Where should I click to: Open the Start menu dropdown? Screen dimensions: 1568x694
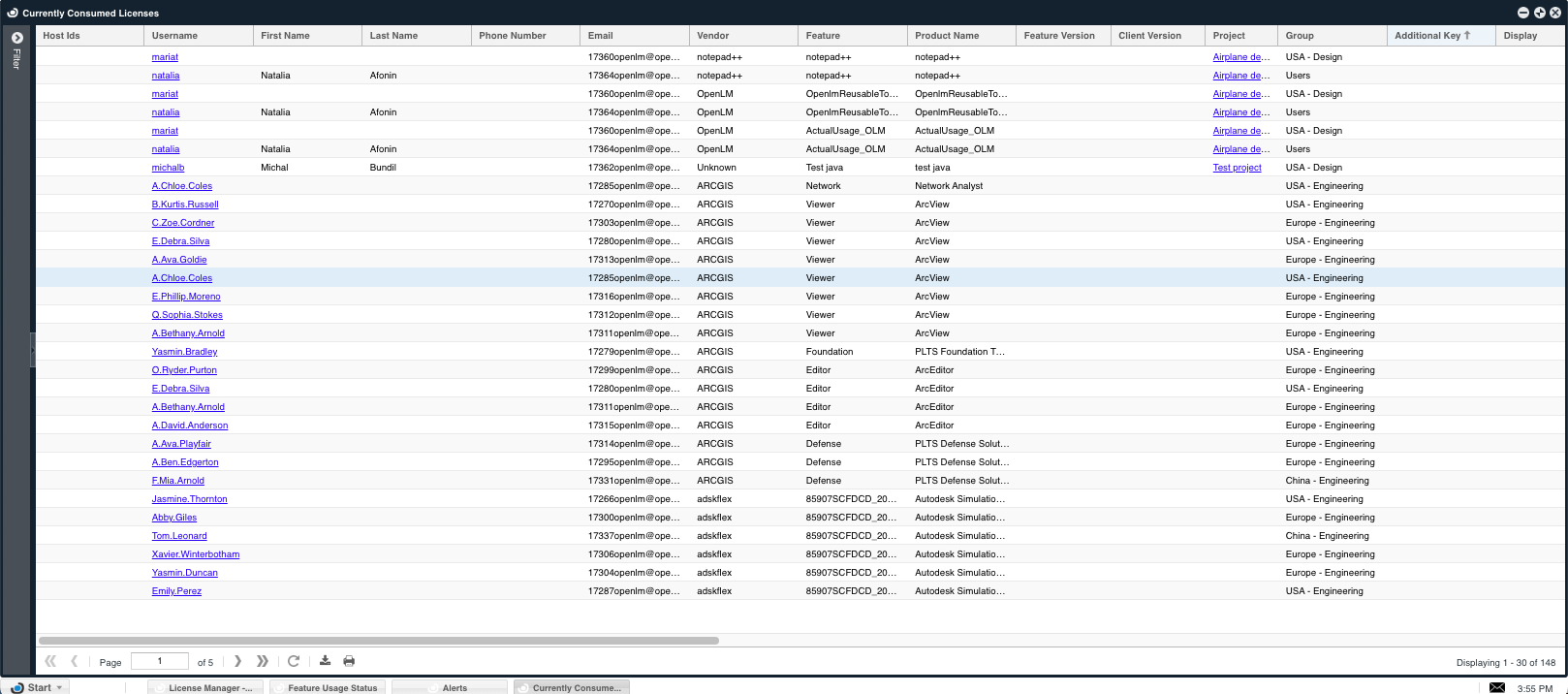(39, 687)
